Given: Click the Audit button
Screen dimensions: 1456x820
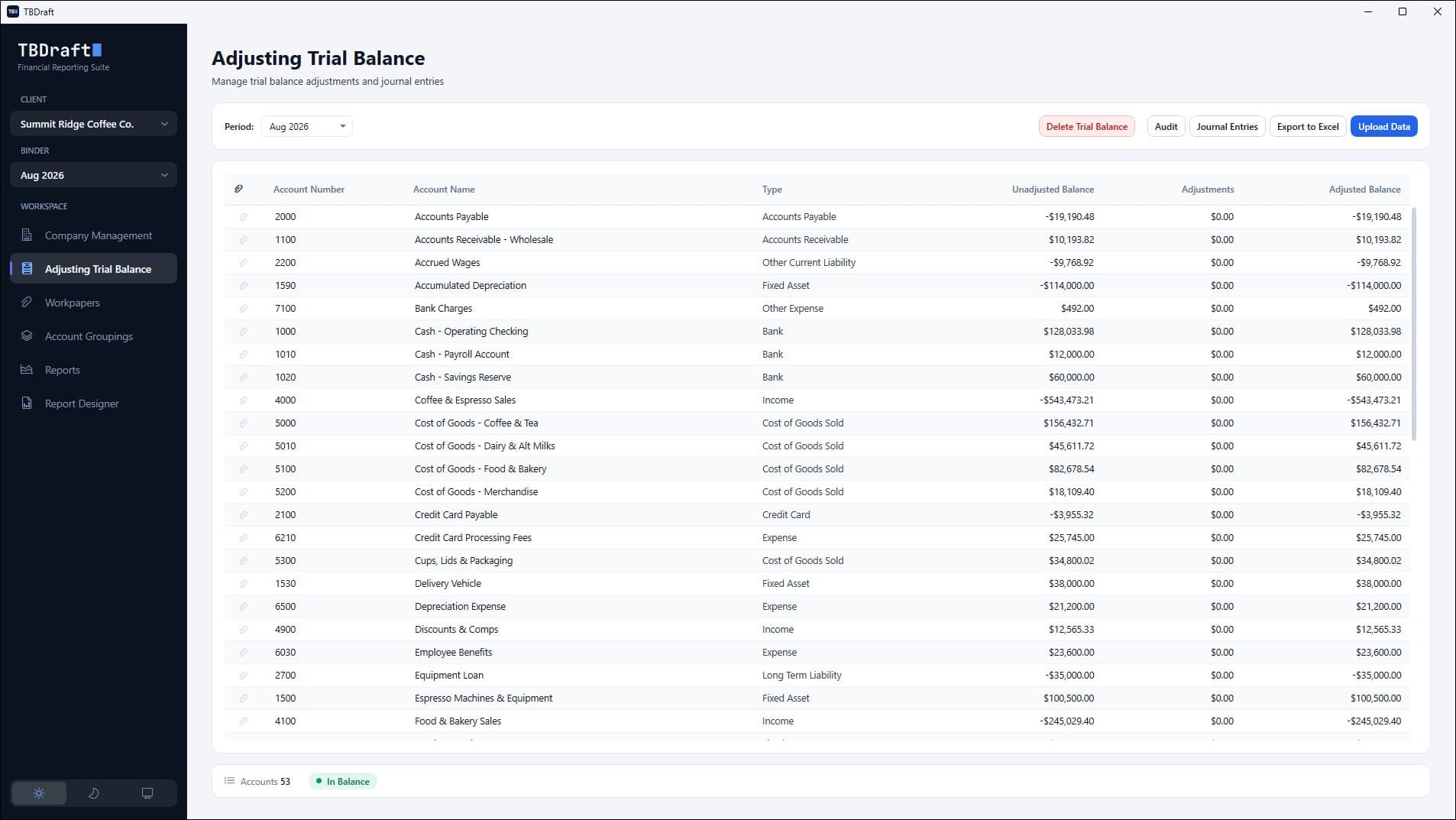Looking at the screenshot, I should 1166,127.
